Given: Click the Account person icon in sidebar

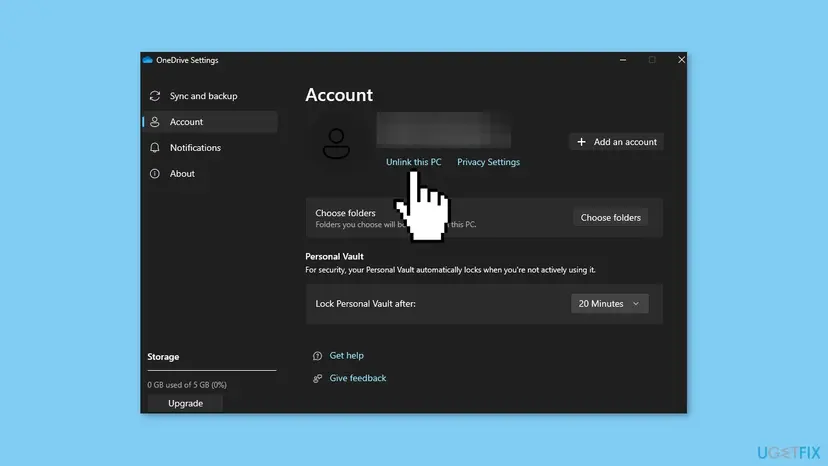Looking at the screenshot, I should point(155,122).
